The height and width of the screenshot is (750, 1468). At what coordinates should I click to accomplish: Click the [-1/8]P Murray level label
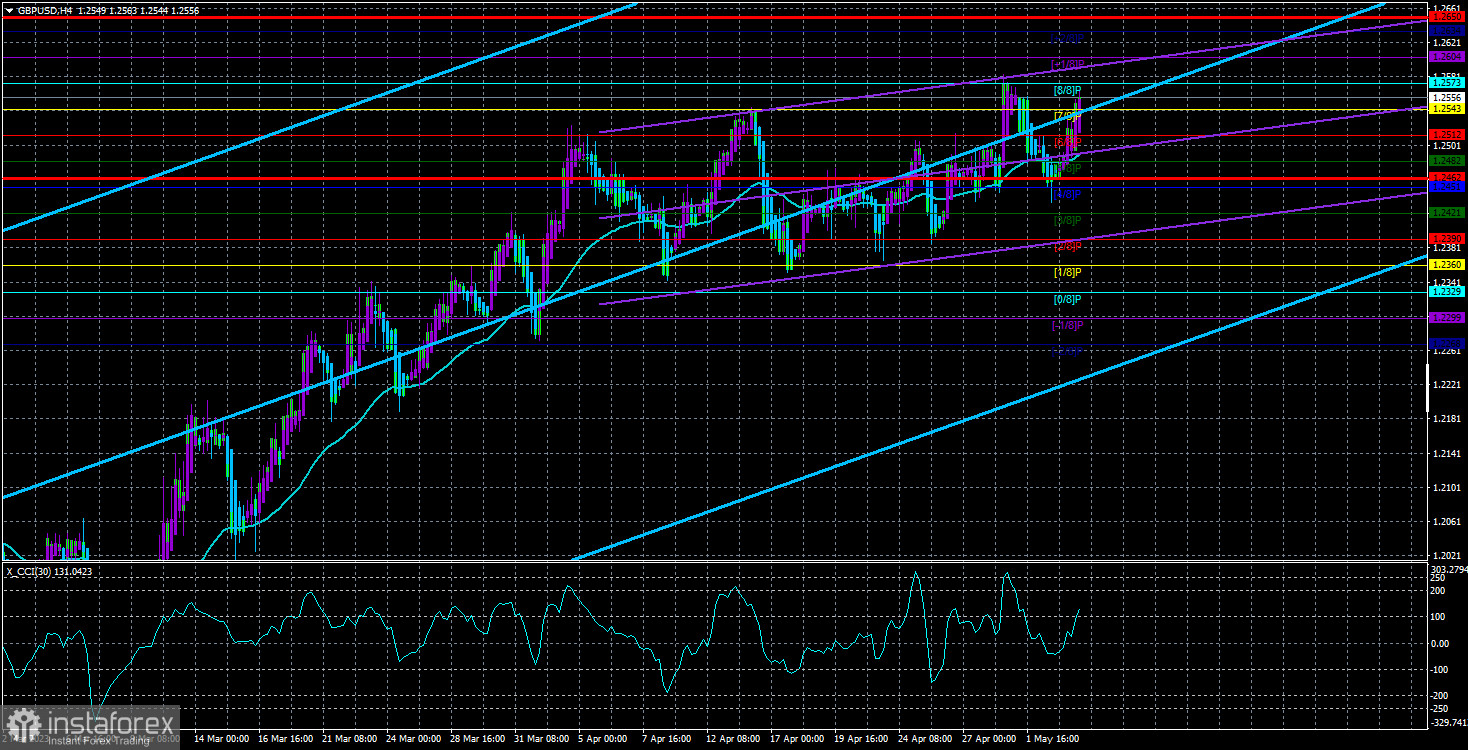[x=1067, y=325]
